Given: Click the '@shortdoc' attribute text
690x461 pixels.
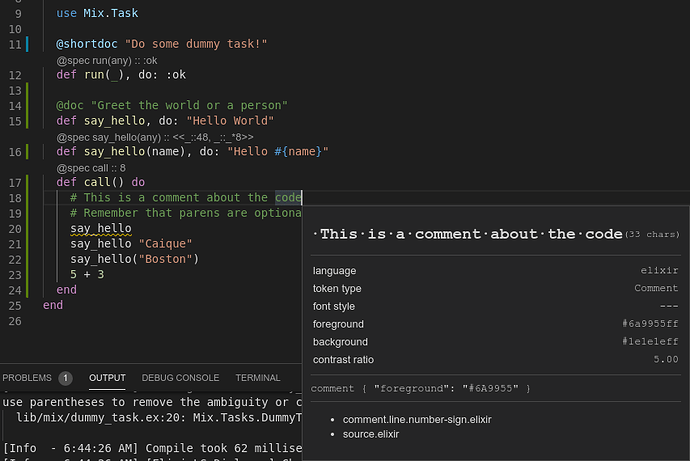Looking at the screenshot, I should click(x=87, y=44).
